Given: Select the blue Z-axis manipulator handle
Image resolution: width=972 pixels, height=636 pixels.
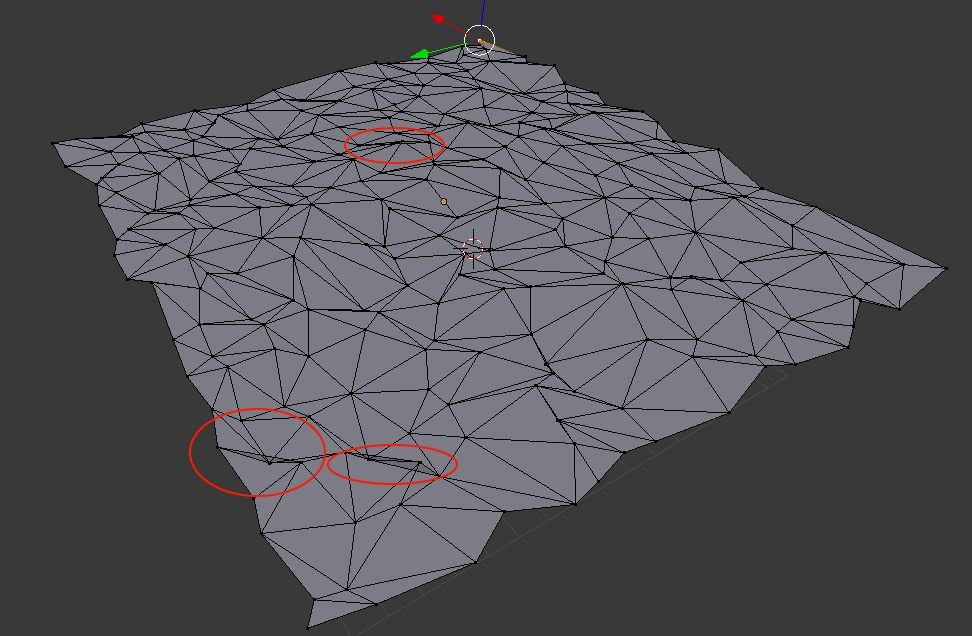Looking at the screenshot, I should coord(482,12).
